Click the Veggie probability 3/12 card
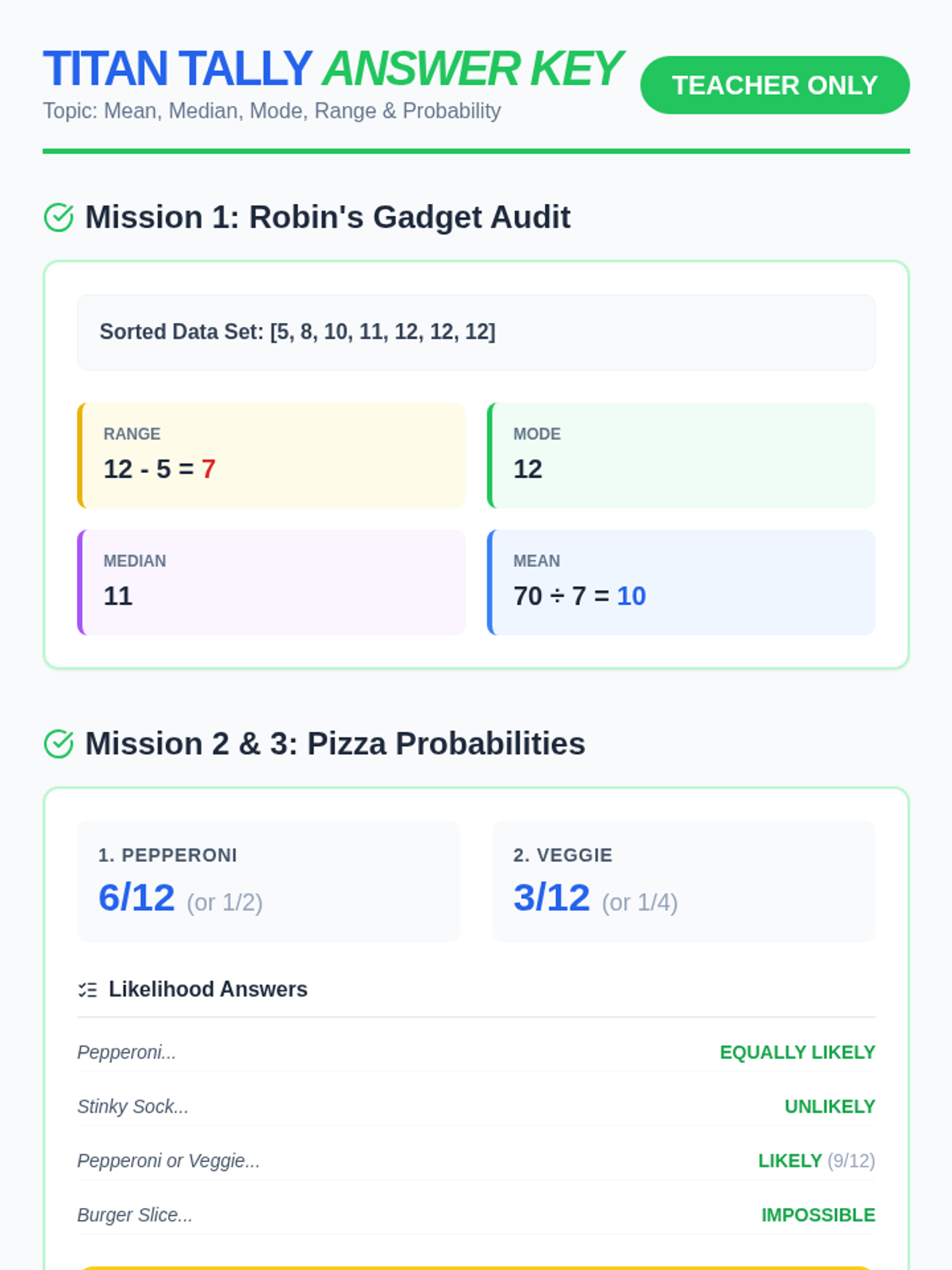Screen dimensions: 952x1270 pos(683,881)
